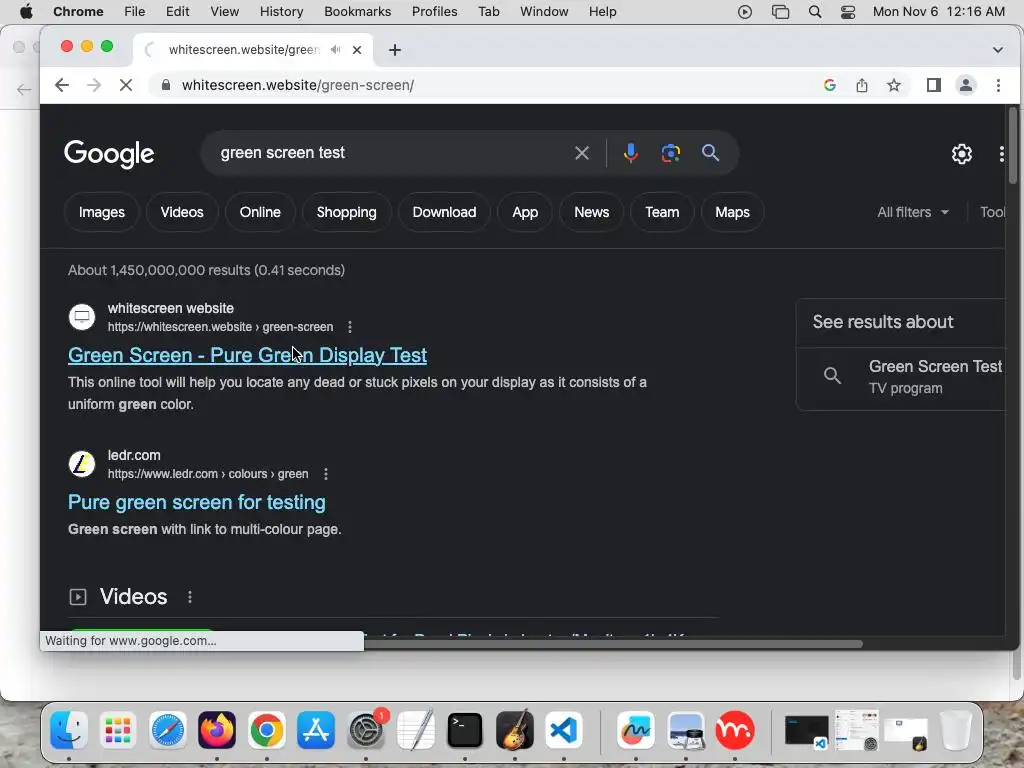Viewport: 1024px width, 768px height.
Task: Open the History menu
Action: [281, 12]
